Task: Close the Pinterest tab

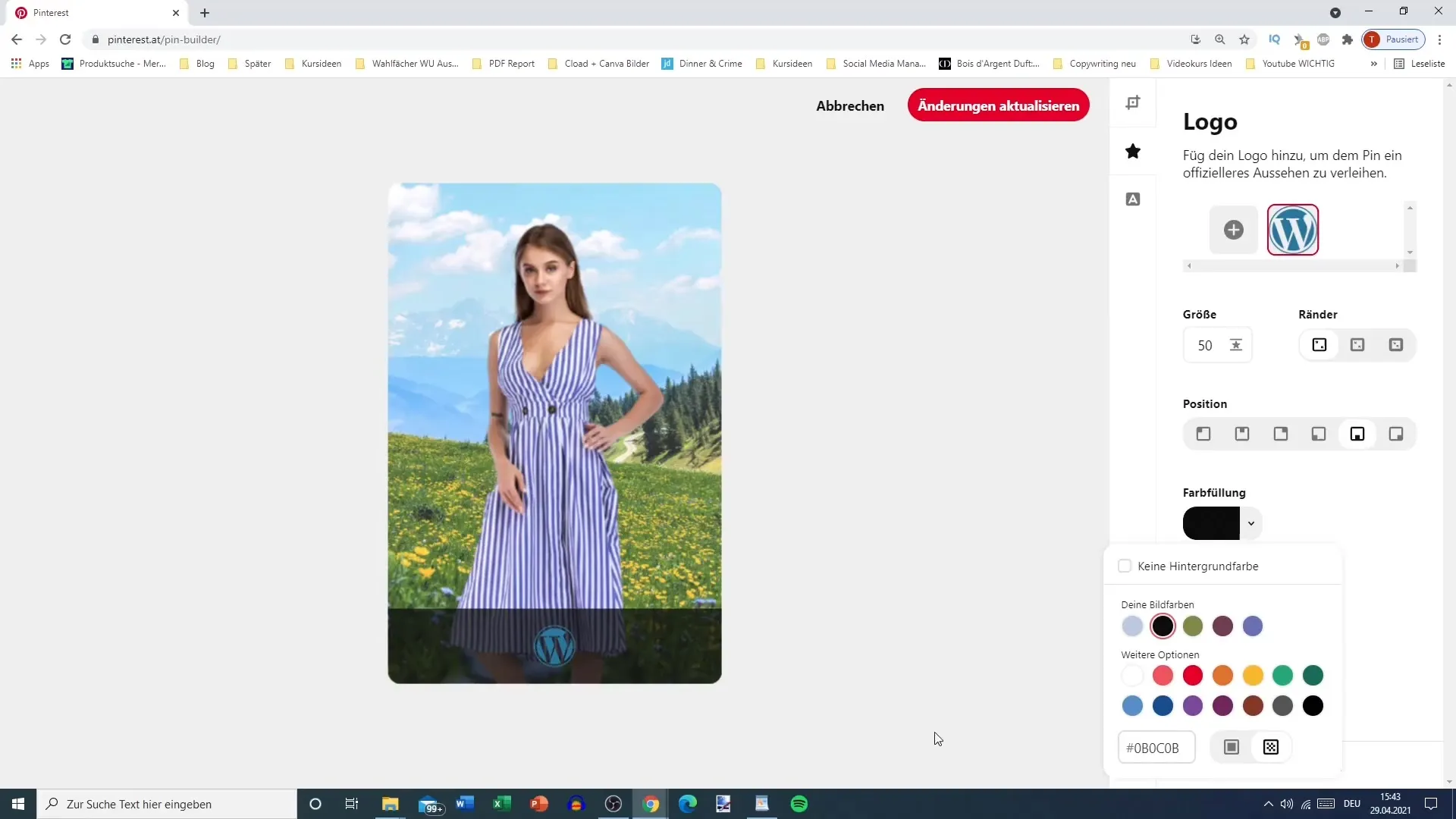Action: point(176,13)
